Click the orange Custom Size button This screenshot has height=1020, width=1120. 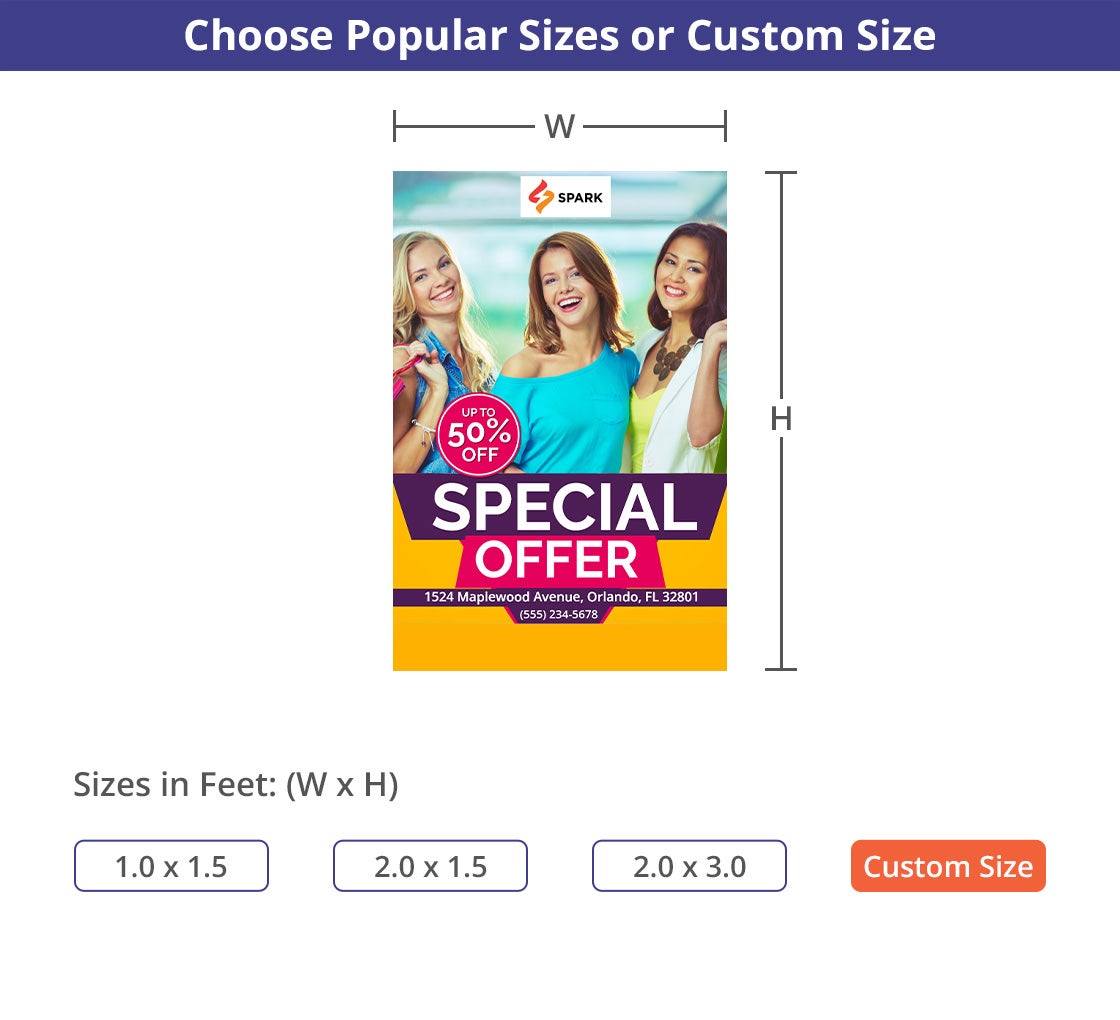coord(948,866)
